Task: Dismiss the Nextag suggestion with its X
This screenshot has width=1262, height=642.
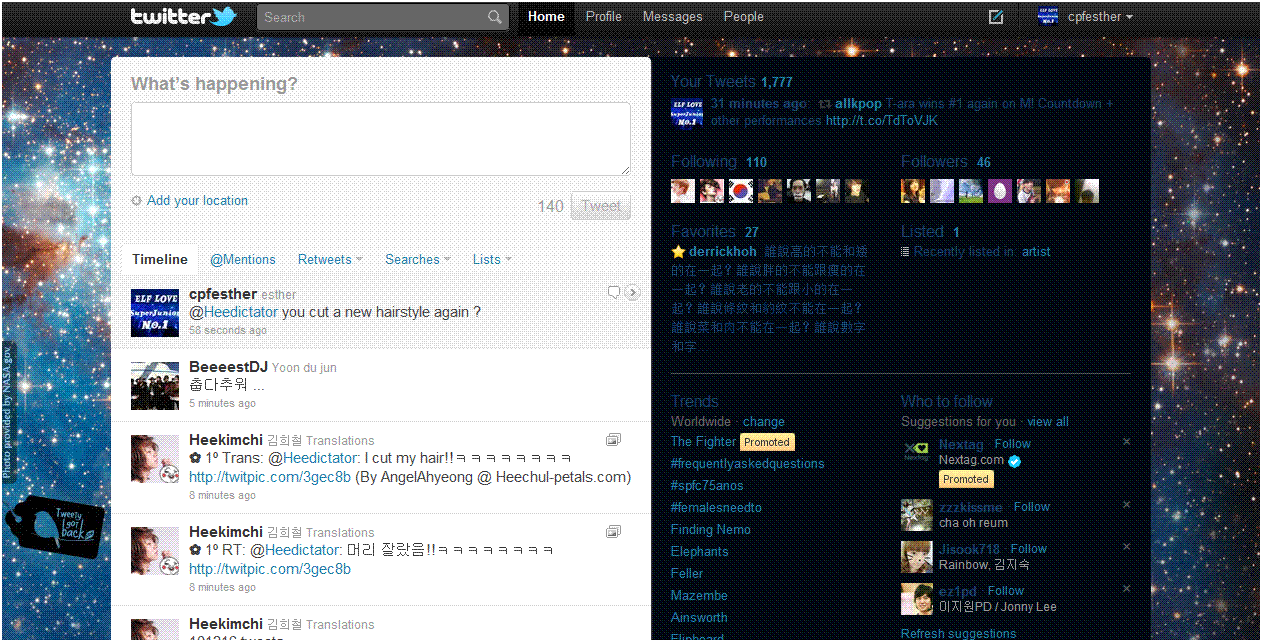Action: point(1126,441)
